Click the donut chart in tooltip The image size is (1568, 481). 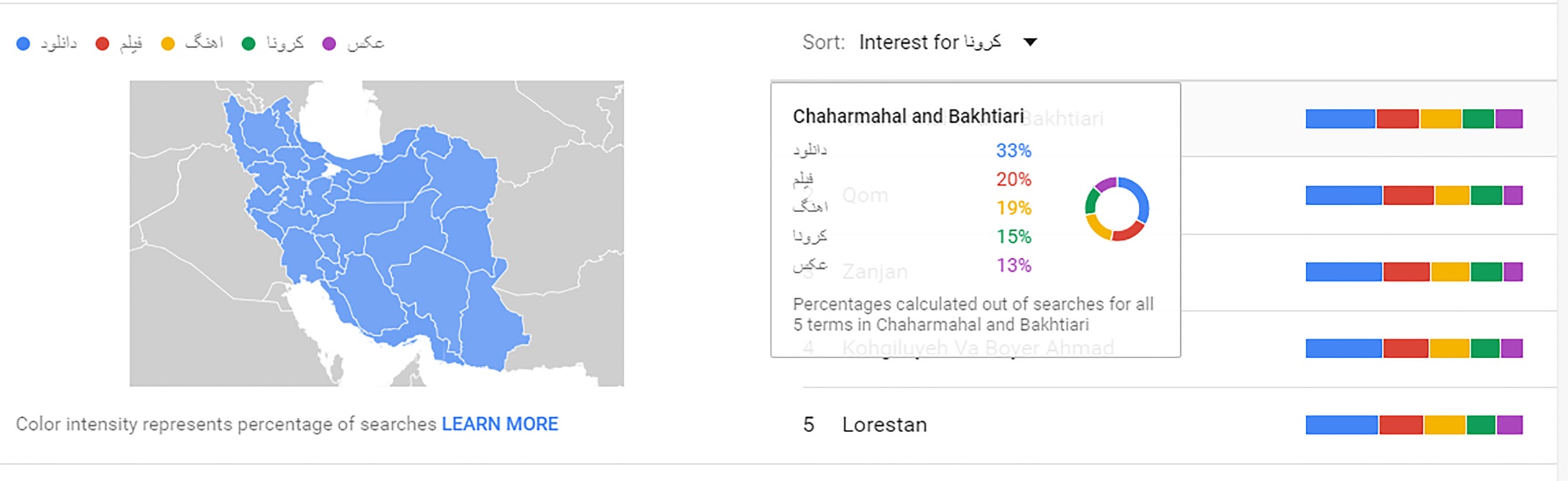[x=1117, y=209]
